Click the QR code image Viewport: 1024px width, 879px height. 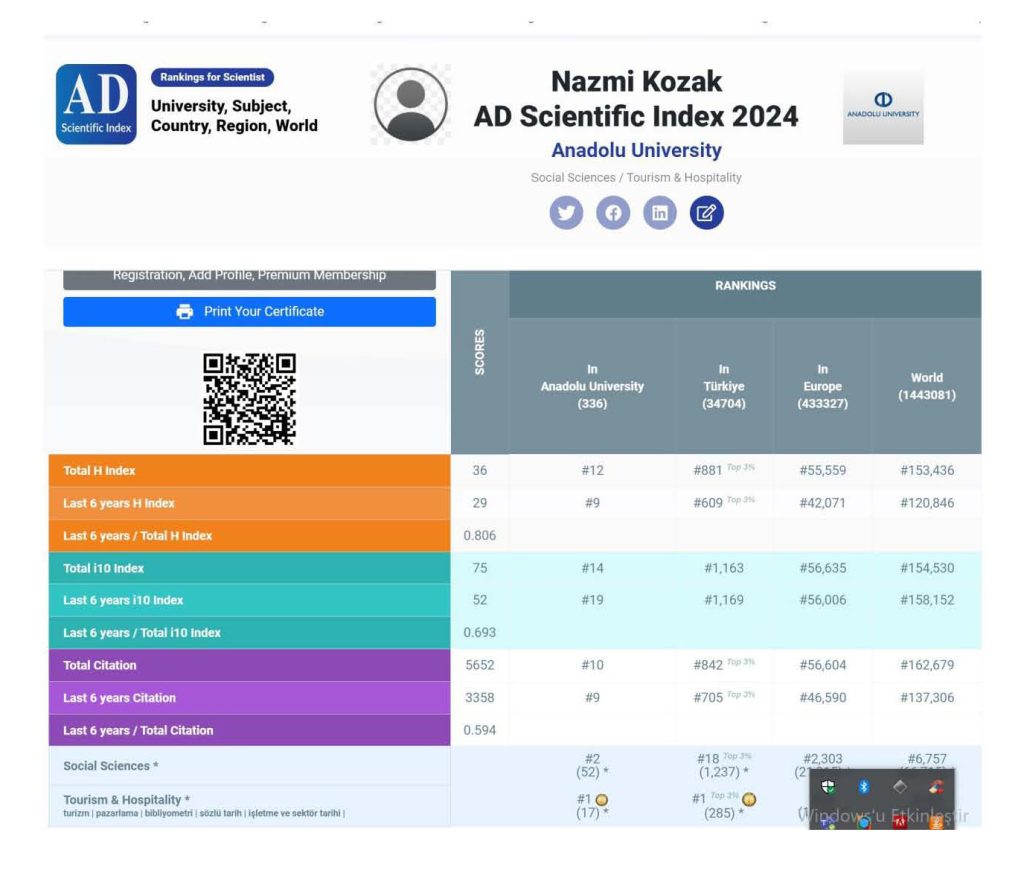coord(249,398)
